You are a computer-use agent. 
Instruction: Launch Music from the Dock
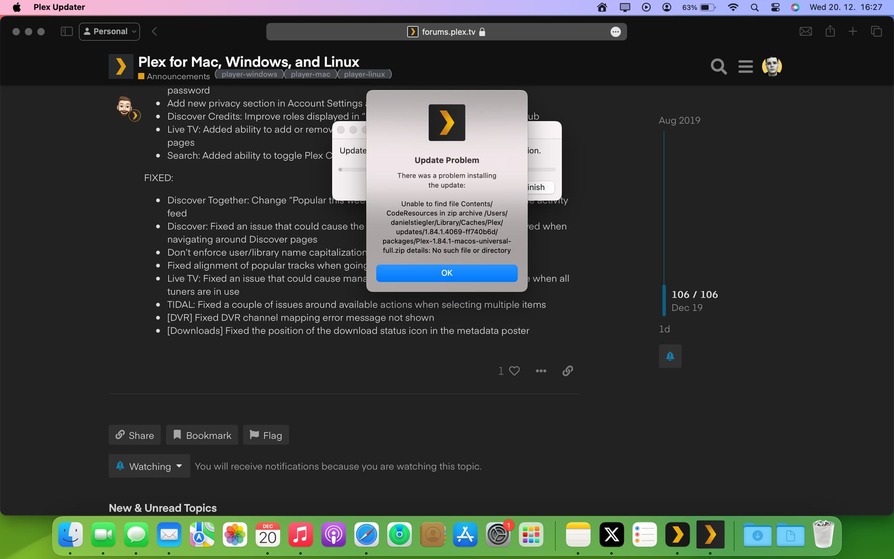click(x=300, y=535)
